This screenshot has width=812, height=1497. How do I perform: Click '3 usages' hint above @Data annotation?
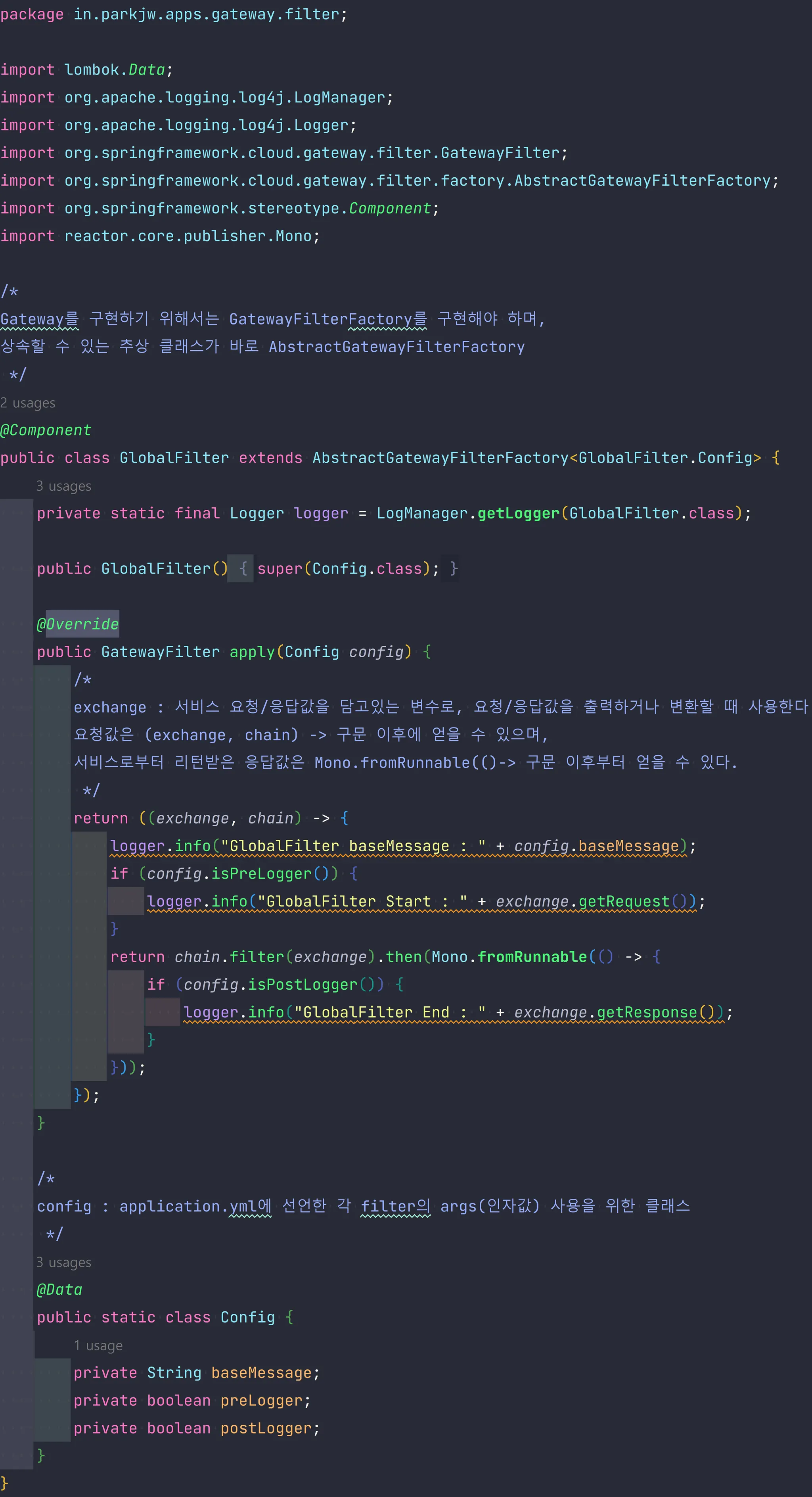pyautogui.click(x=64, y=1262)
